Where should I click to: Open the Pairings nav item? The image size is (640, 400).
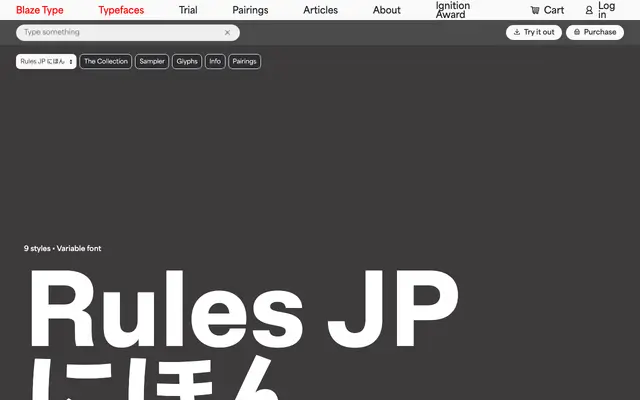click(x=250, y=10)
